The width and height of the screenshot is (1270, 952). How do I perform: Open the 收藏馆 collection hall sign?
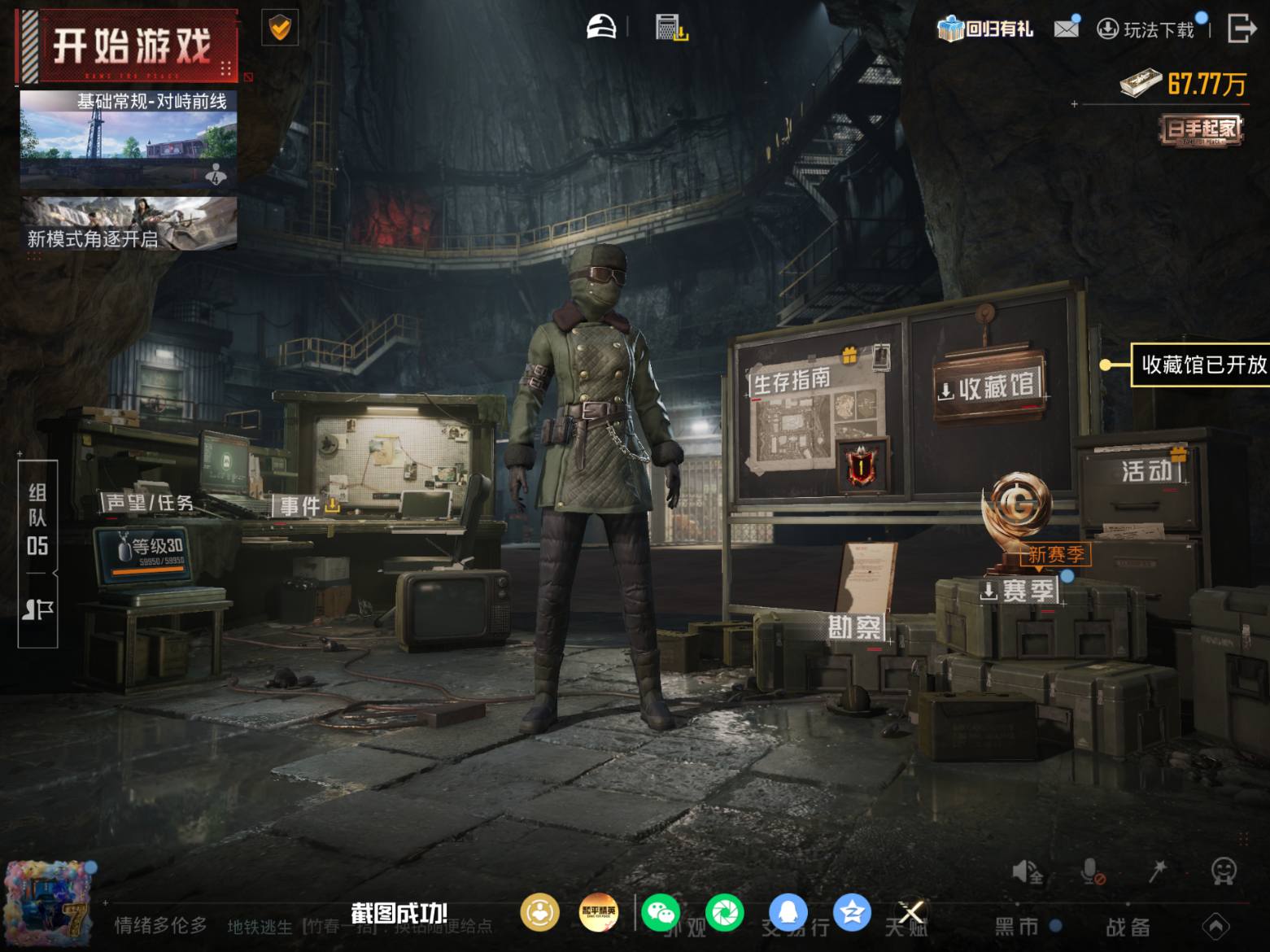click(989, 386)
